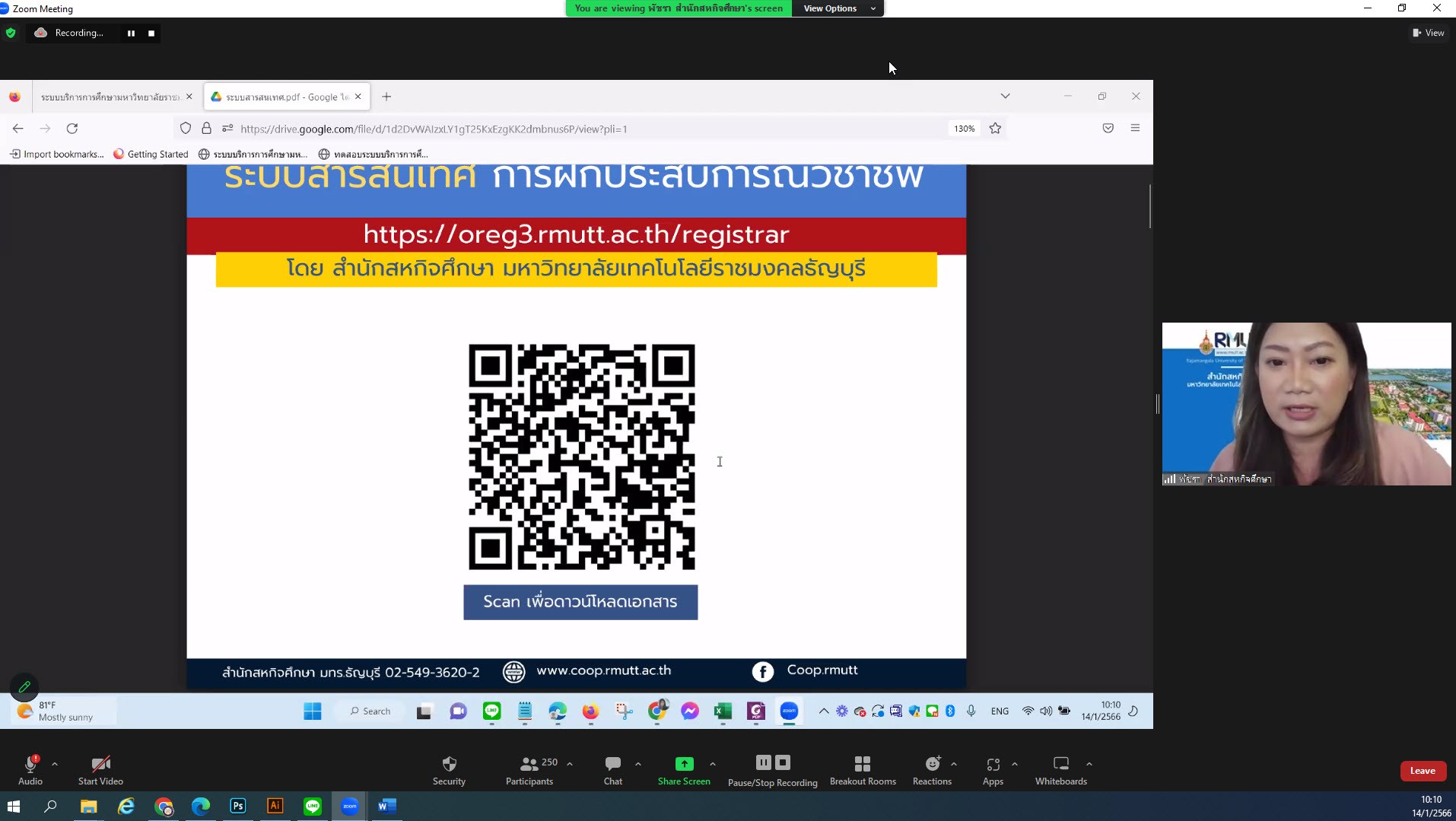Open Zoom Apps panel
Image resolution: width=1456 pixels, height=821 pixels.
point(993,770)
